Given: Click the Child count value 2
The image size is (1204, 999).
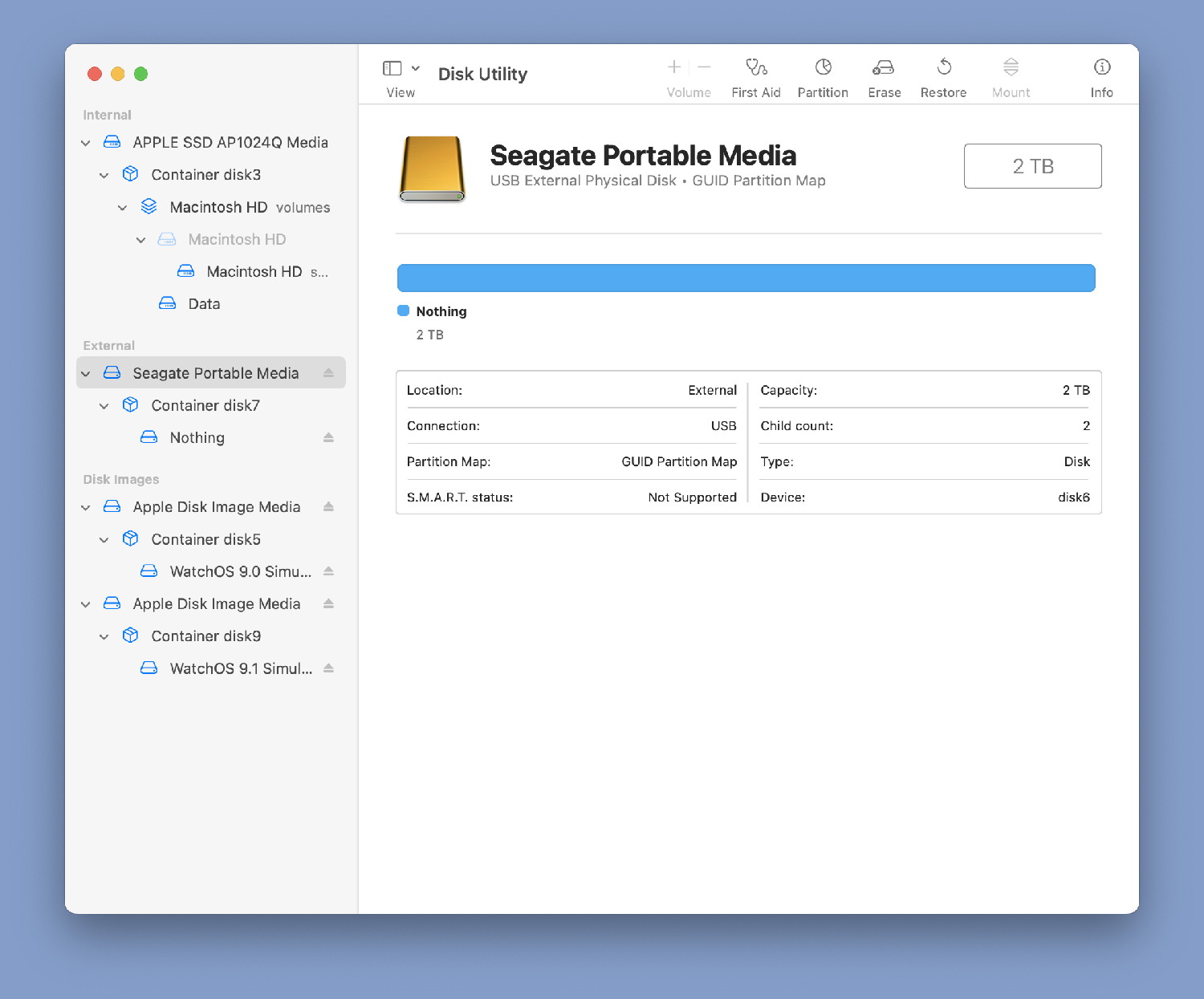Looking at the screenshot, I should pyautogui.click(x=1086, y=426).
